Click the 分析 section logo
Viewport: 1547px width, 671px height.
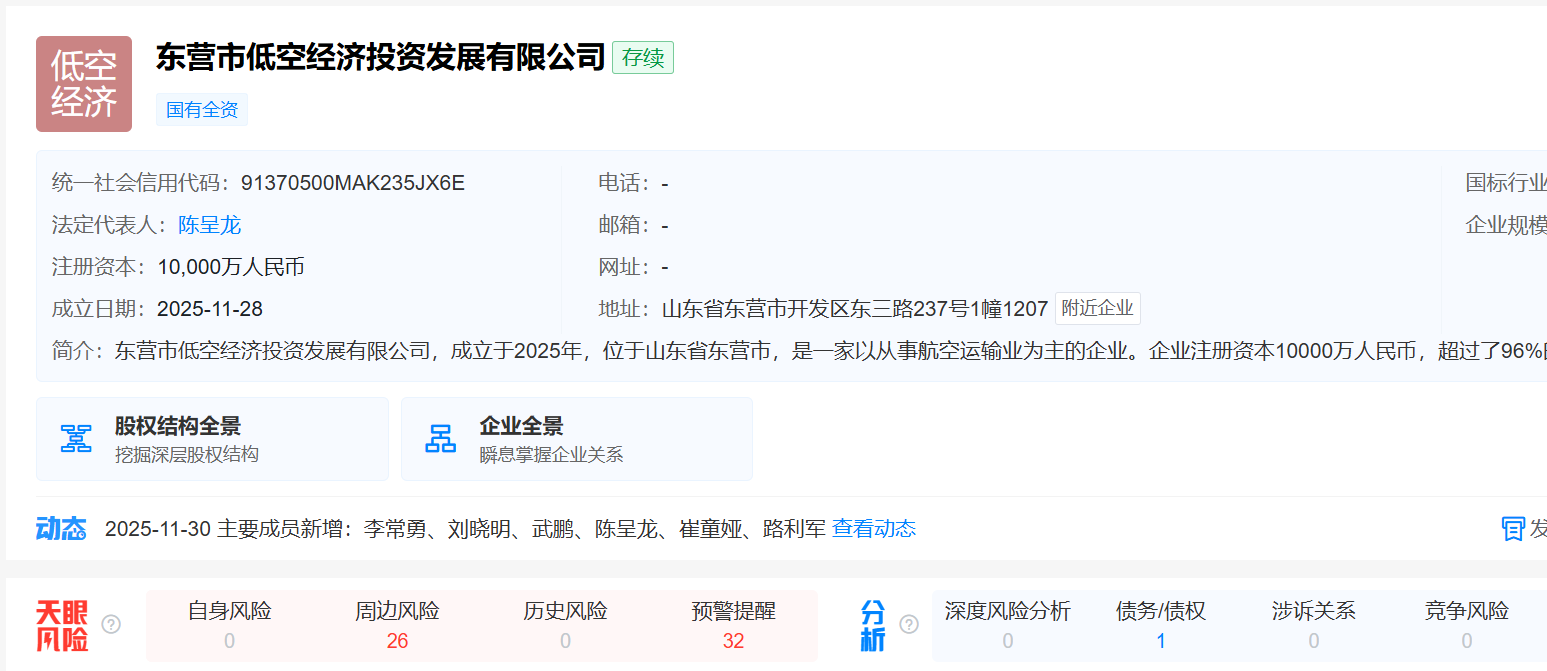(x=873, y=625)
